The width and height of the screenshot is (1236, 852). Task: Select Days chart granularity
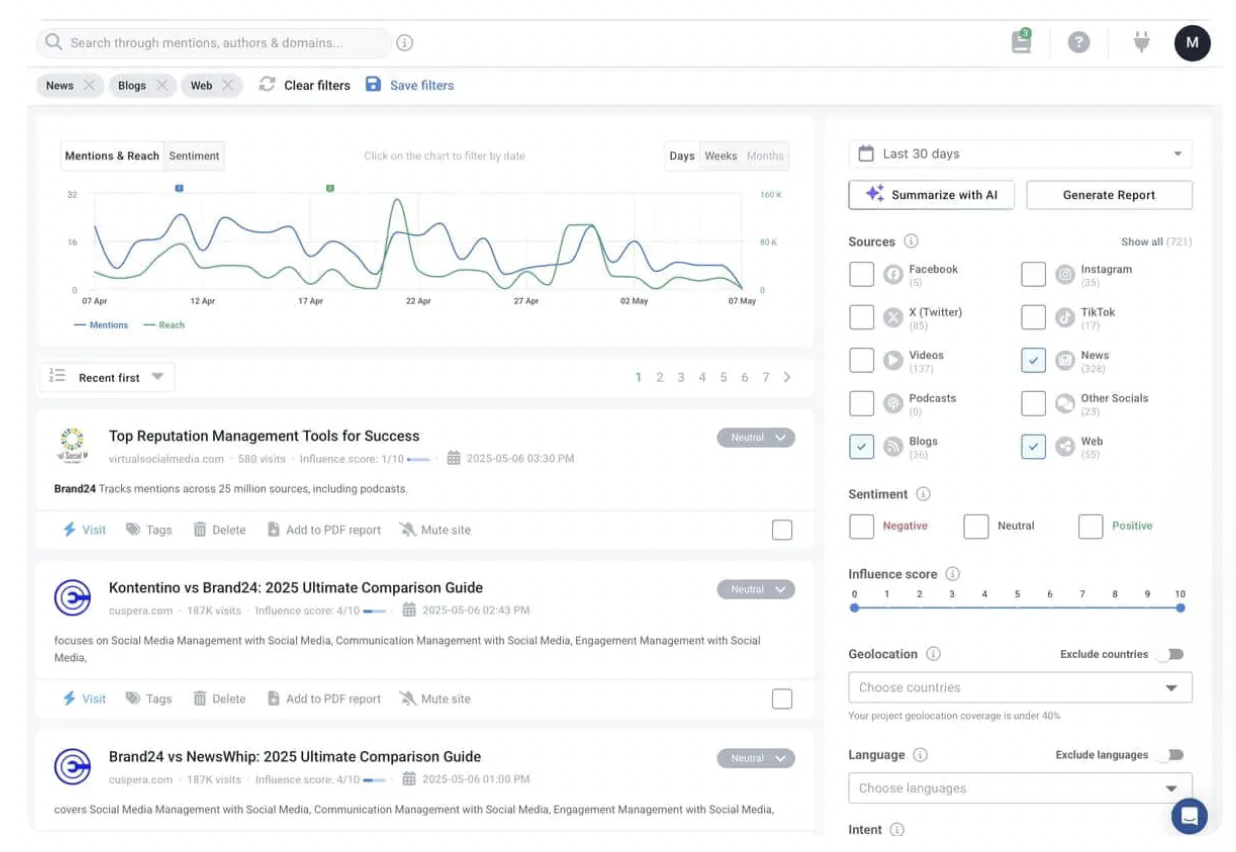[682, 156]
